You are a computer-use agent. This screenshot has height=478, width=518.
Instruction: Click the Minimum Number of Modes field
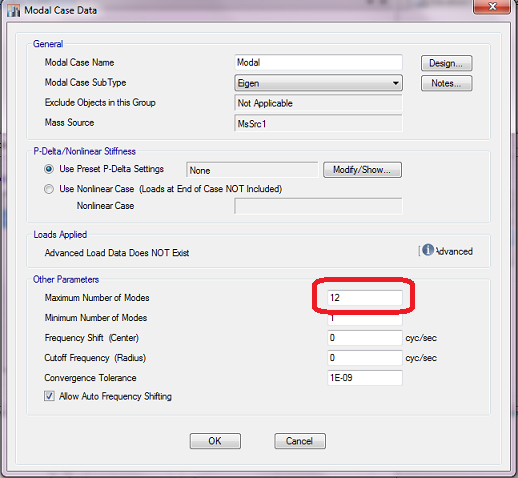365,318
